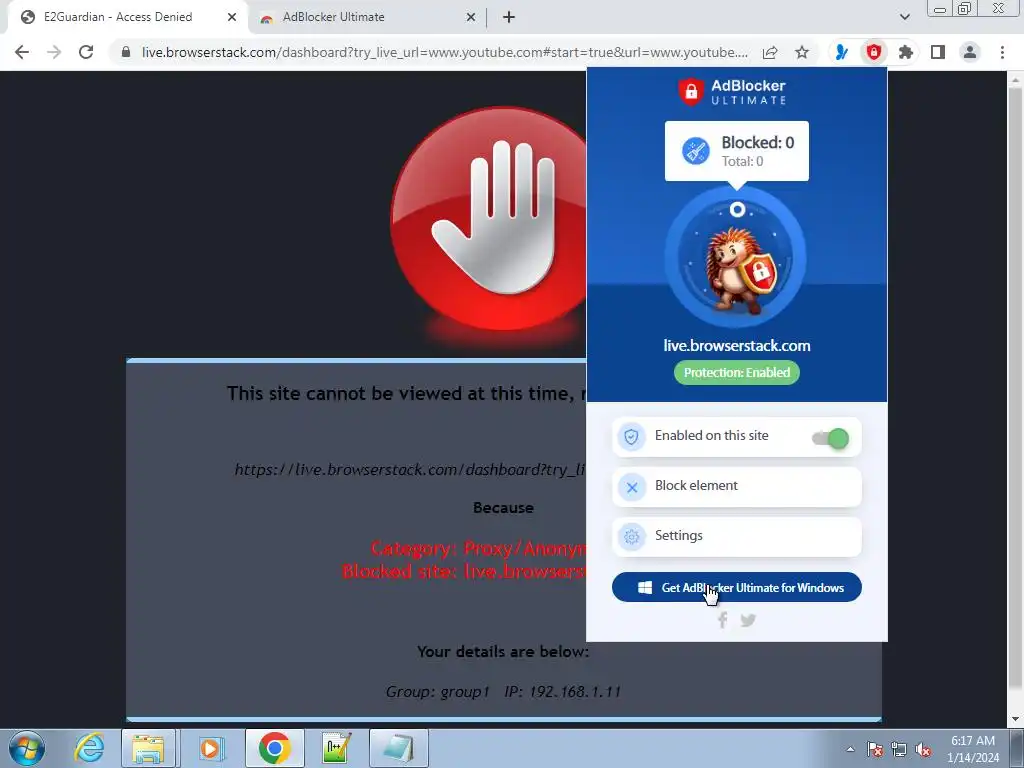Click the X icon beside Block element

(632, 487)
